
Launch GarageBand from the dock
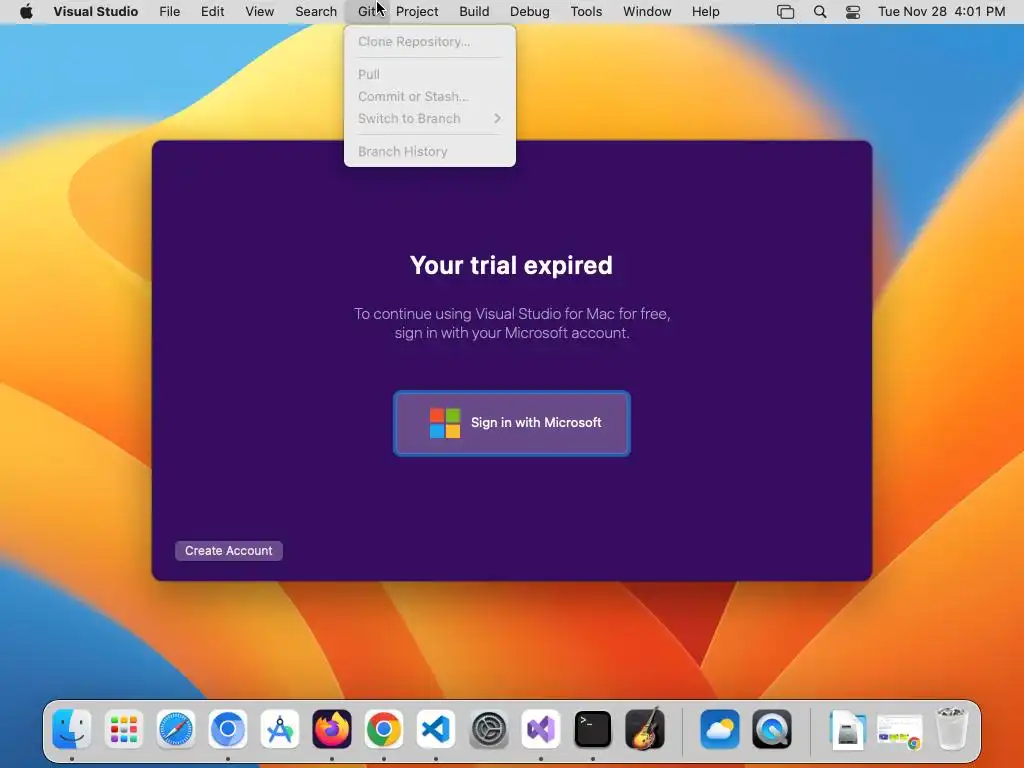pos(645,729)
